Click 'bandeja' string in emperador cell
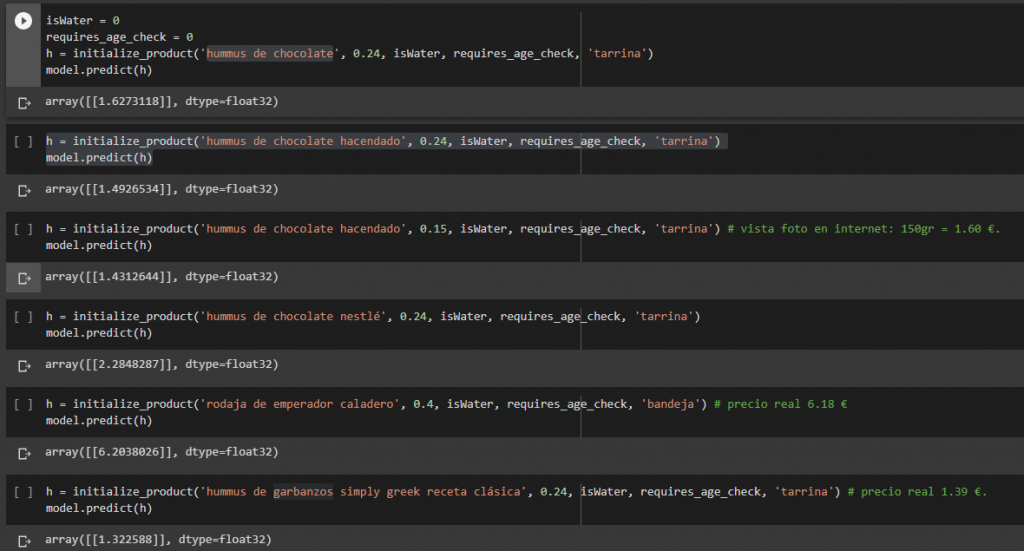Viewport: 1024px width, 551px height. click(671, 404)
